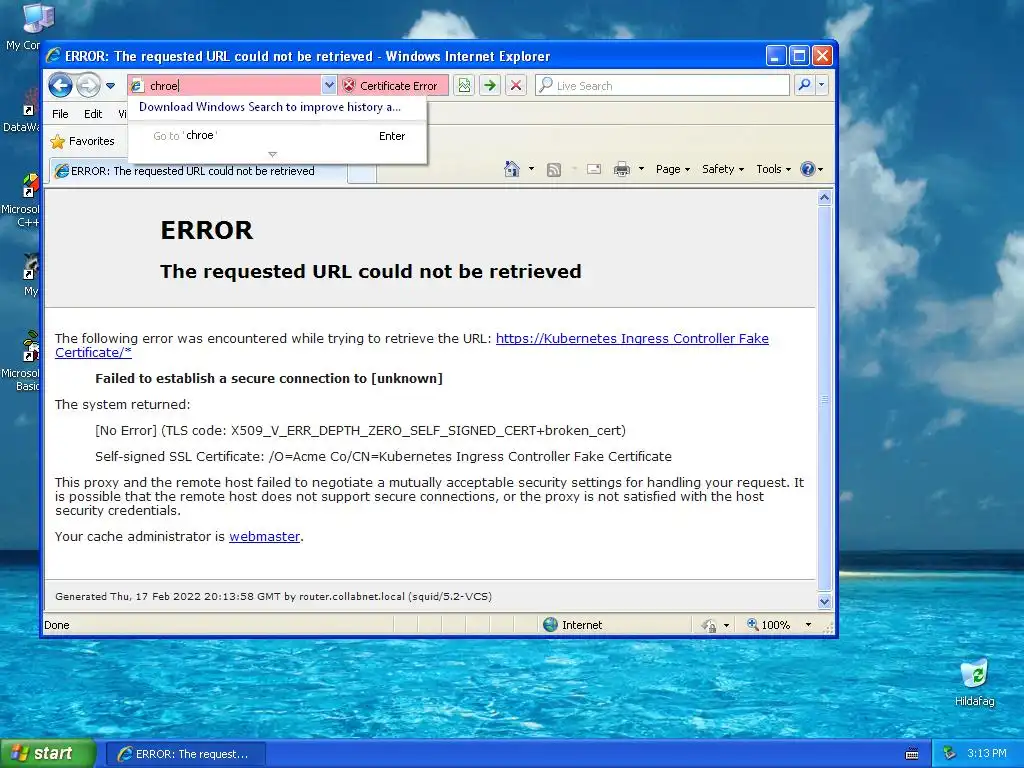Switch to the 'ERROR: The request...' taskbar button
This screenshot has width=1024, height=768.
coord(185,754)
